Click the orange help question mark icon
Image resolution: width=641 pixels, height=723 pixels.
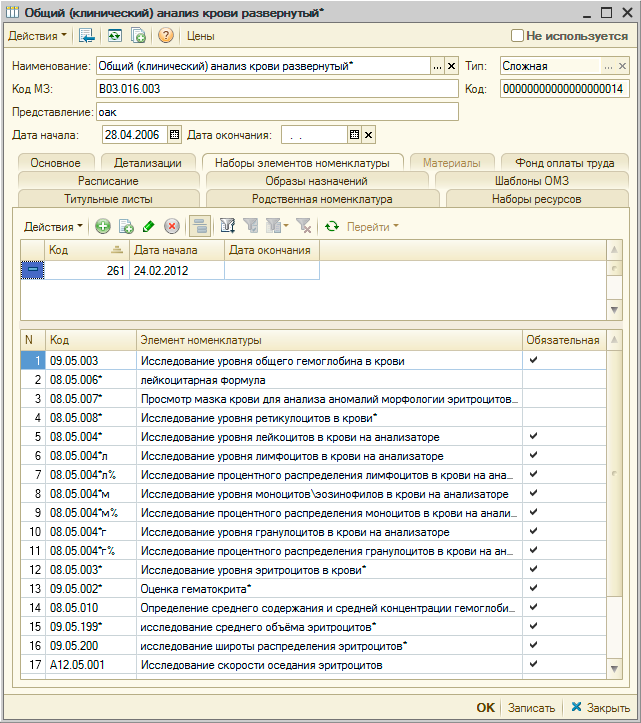coord(166,36)
